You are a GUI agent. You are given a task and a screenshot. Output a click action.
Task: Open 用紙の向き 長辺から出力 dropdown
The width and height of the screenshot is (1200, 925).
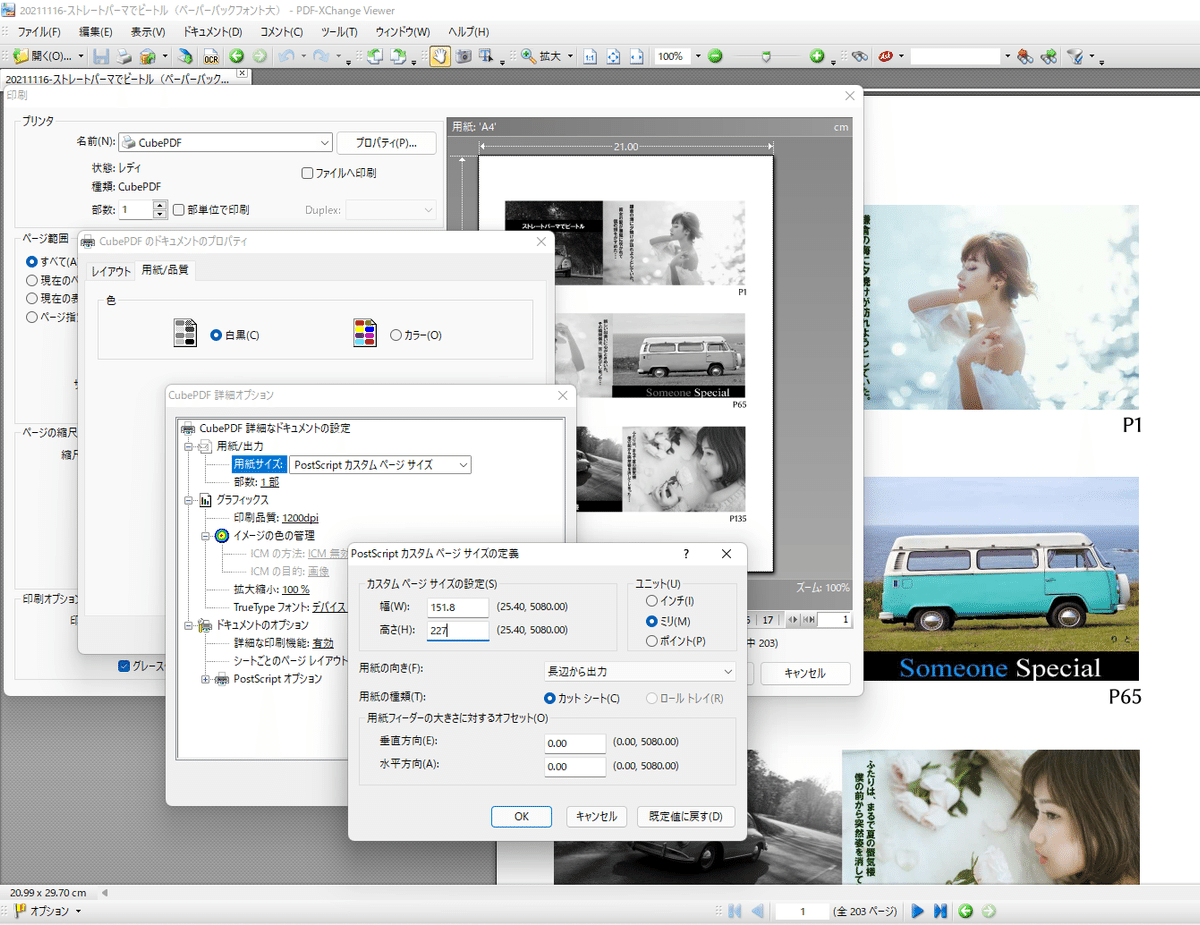[x=638, y=672]
